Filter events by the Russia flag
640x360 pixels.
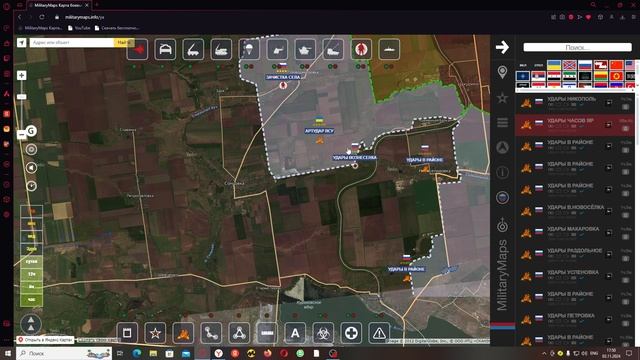point(585,65)
